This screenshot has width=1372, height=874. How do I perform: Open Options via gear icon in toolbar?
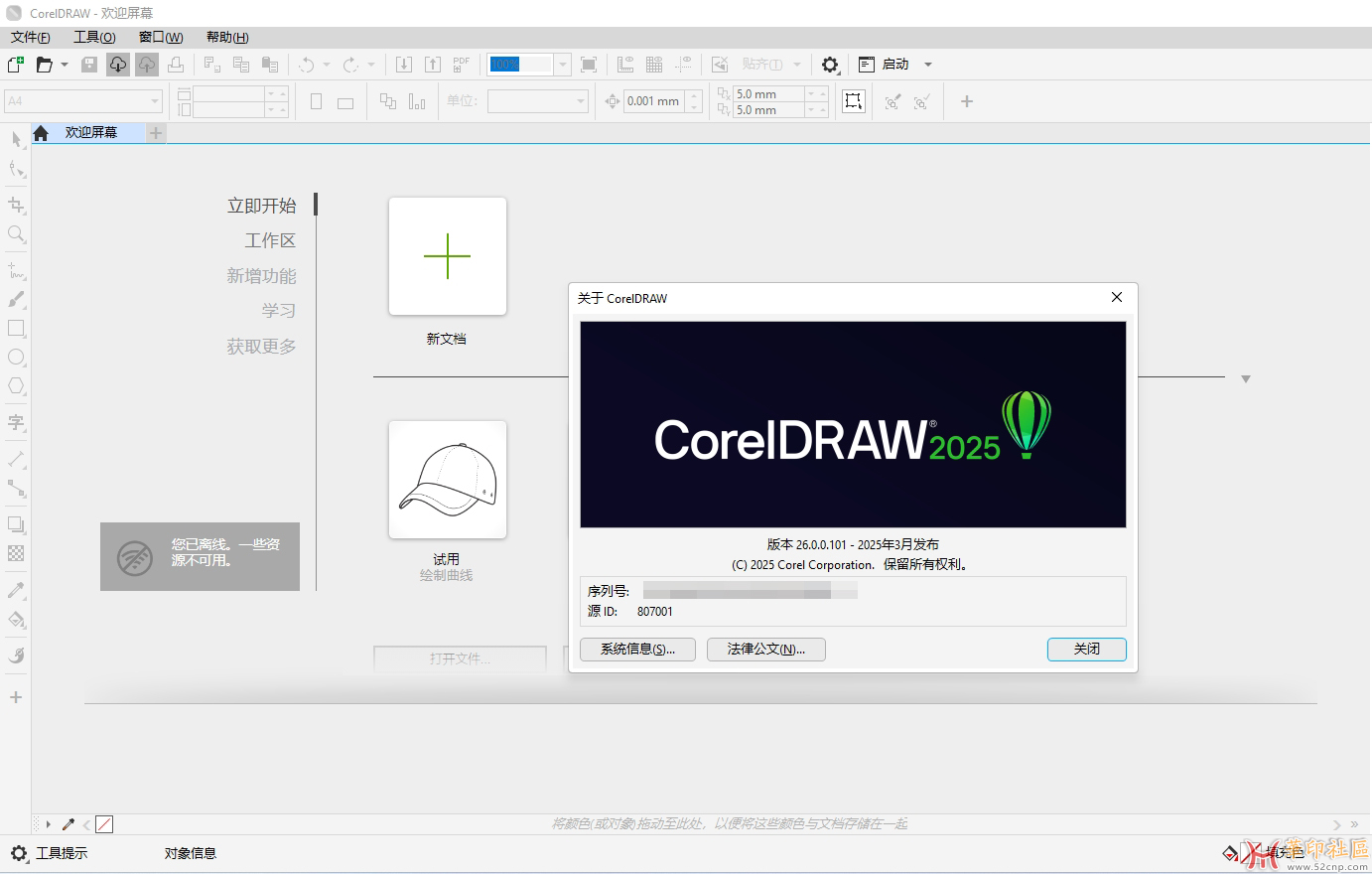coord(830,65)
